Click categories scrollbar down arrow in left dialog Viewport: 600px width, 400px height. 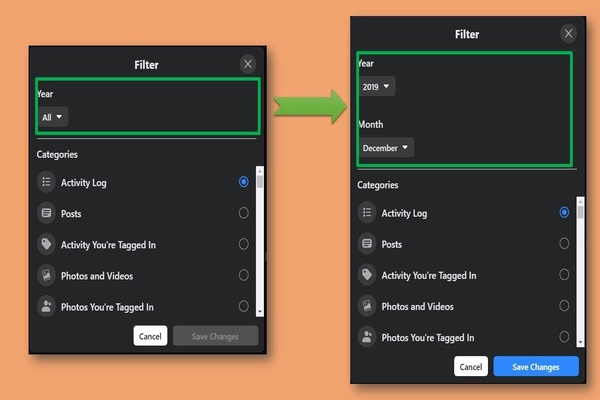click(260, 312)
